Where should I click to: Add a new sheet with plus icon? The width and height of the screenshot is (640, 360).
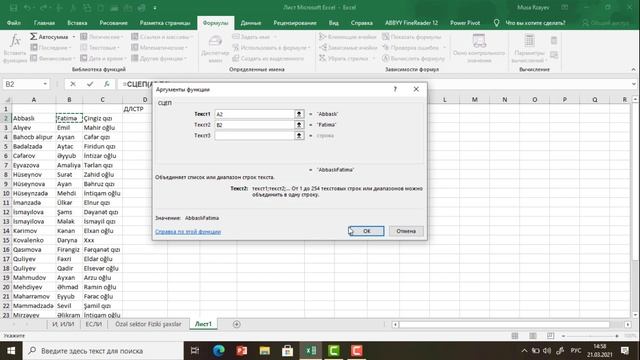pyautogui.click(x=236, y=324)
